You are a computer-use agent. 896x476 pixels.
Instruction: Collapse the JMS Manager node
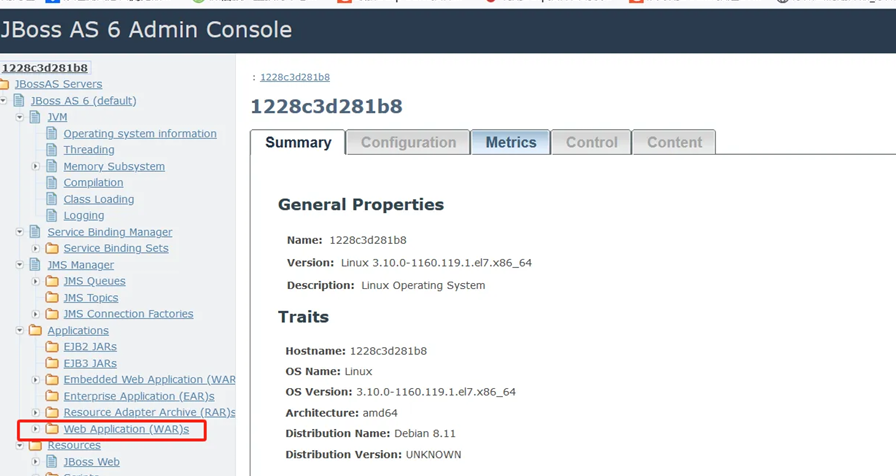pyautogui.click(x=19, y=265)
